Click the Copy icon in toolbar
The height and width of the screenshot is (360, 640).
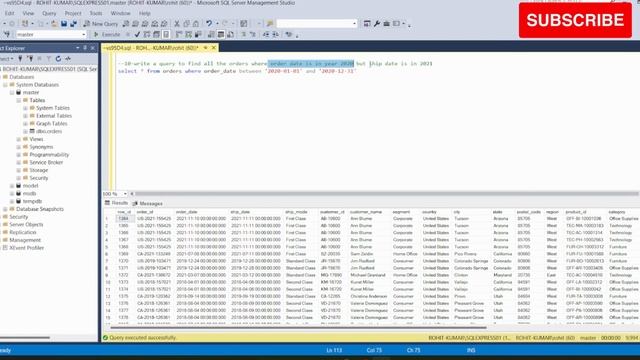(187, 24)
